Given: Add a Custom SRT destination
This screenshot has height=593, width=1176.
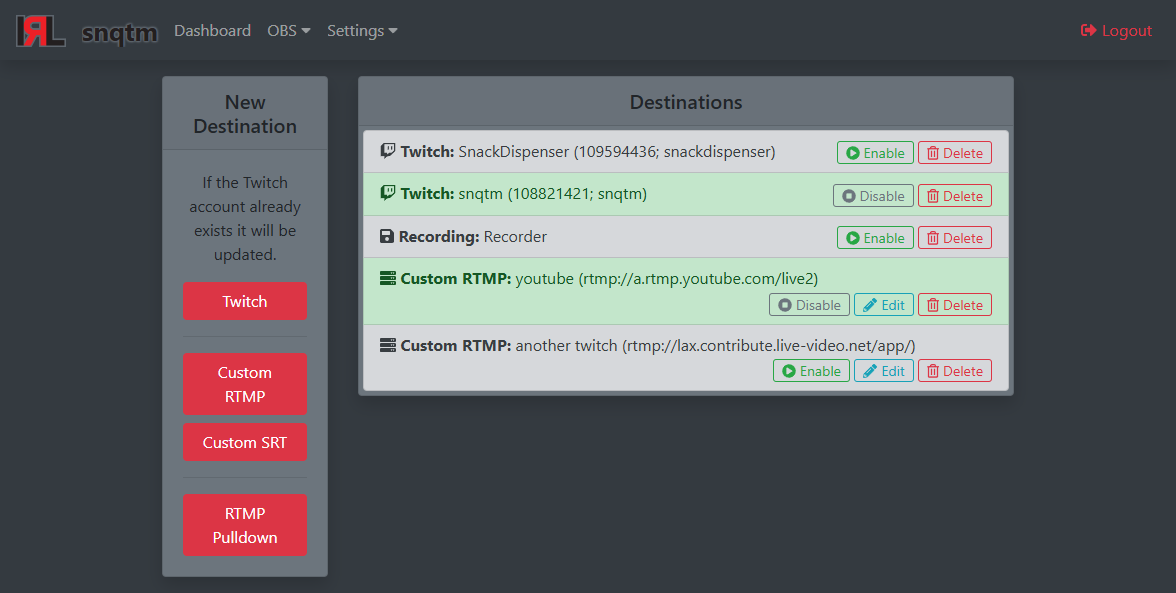Looking at the screenshot, I should click(244, 442).
